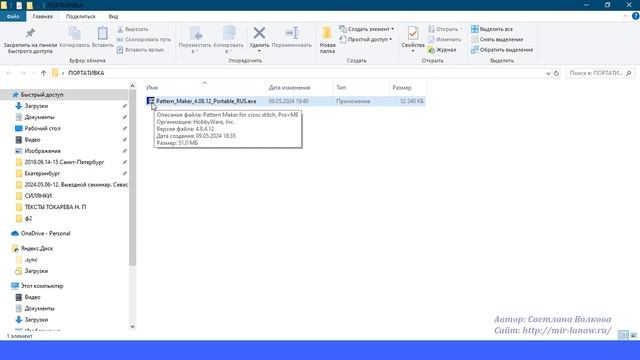Open Рабочий стол in sidebar

[x=42, y=129]
